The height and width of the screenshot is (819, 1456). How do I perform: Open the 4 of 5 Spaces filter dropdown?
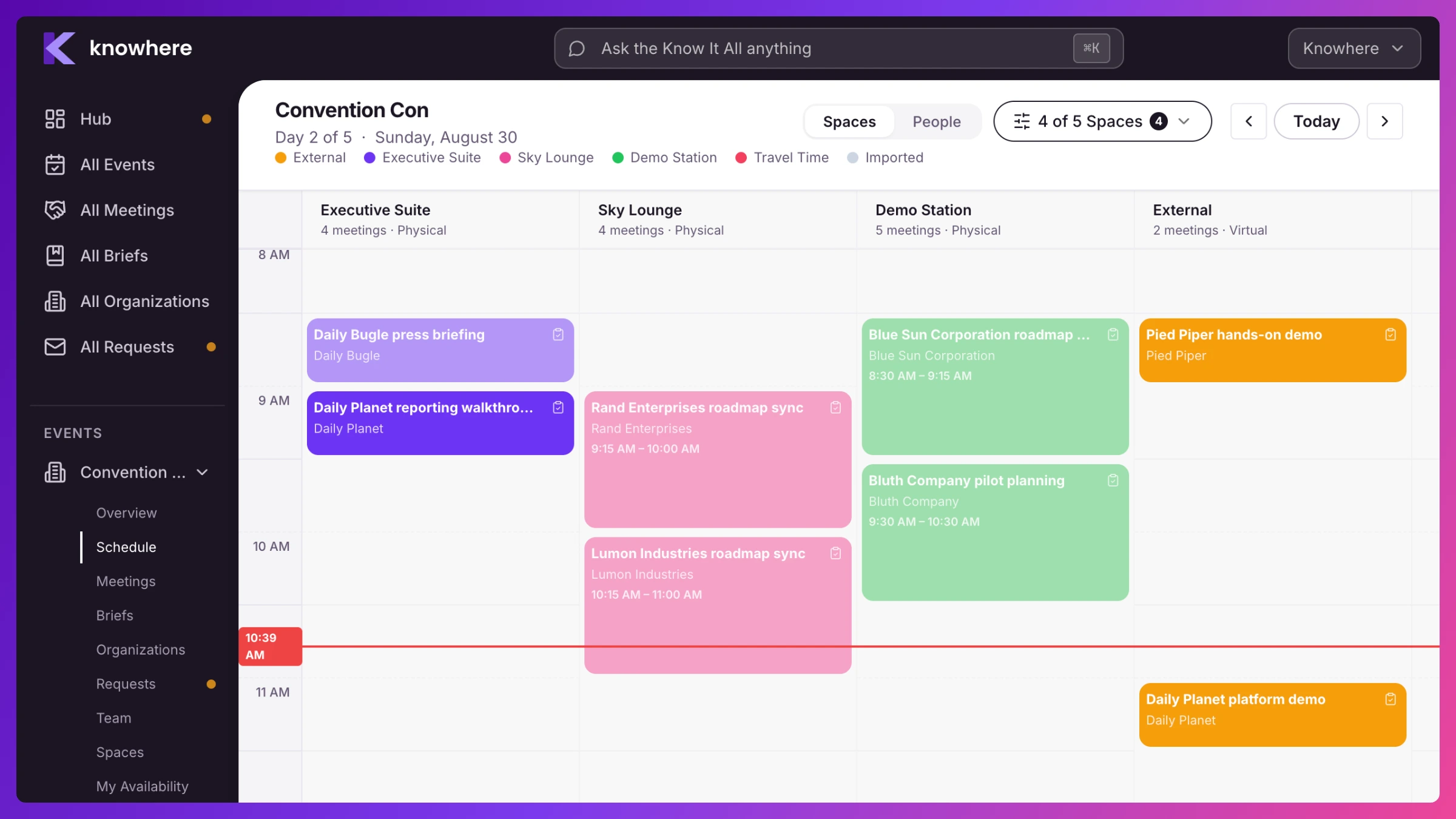coord(1102,121)
